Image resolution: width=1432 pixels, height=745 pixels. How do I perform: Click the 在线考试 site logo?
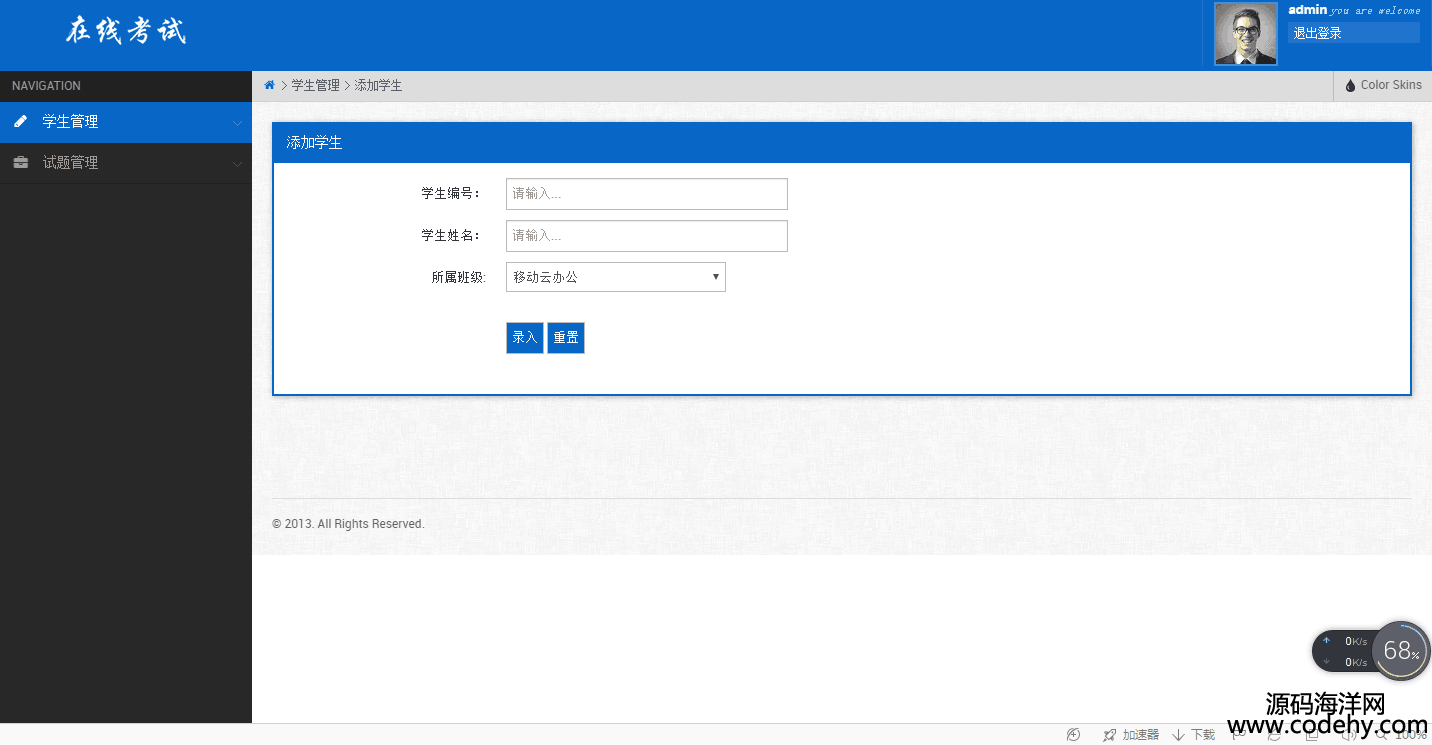pos(126,31)
